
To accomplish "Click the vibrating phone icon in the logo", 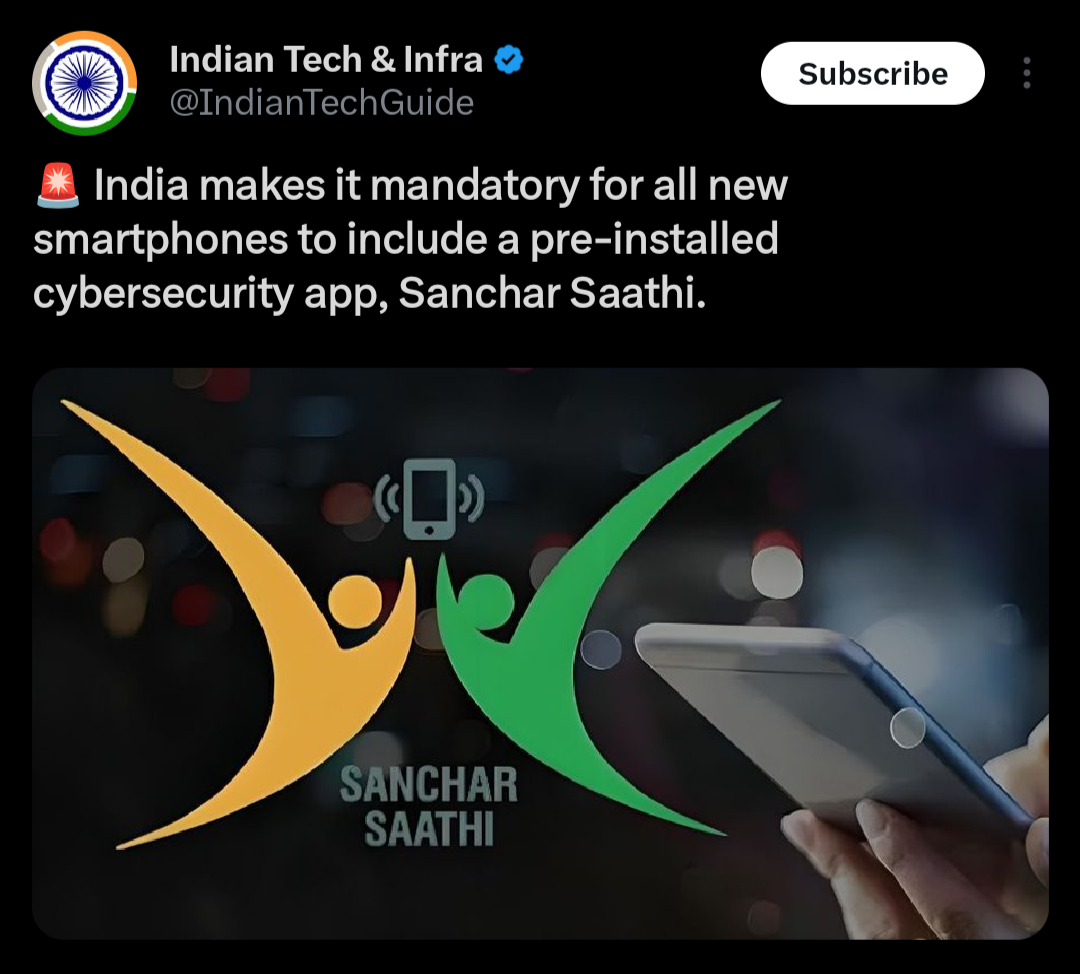I will coord(429,499).
